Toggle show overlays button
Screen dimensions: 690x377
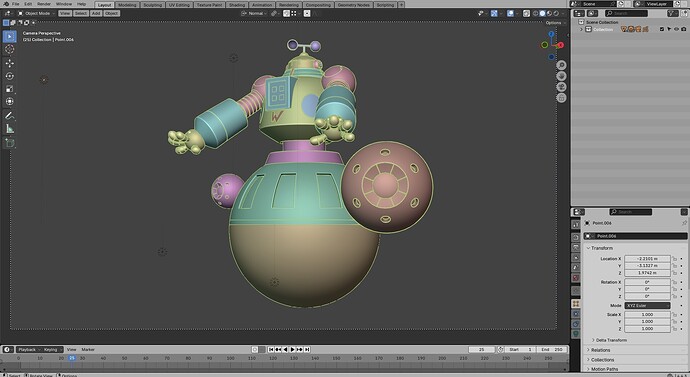point(510,13)
